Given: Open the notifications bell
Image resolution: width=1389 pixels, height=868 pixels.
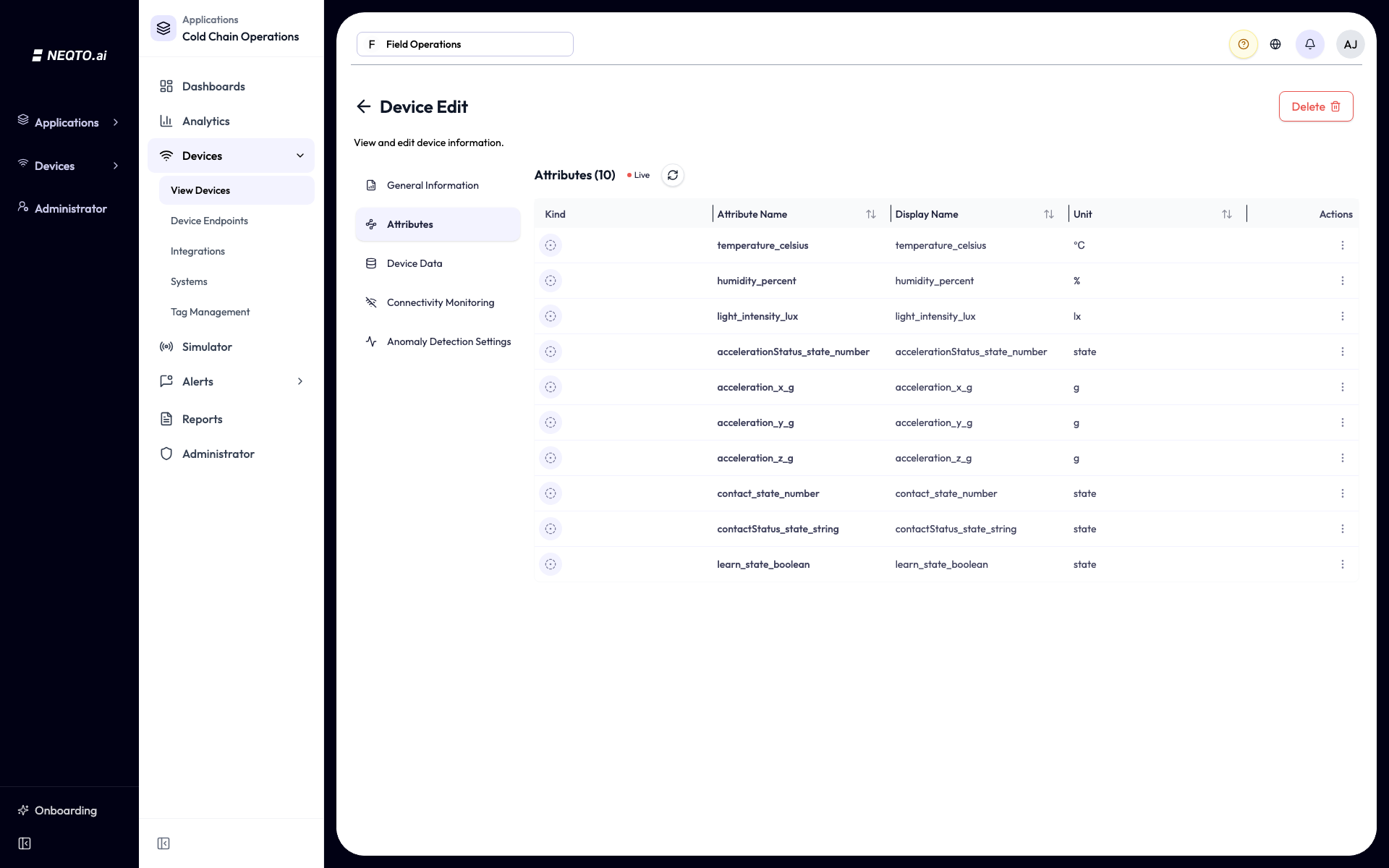Looking at the screenshot, I should coord(1310,44).
